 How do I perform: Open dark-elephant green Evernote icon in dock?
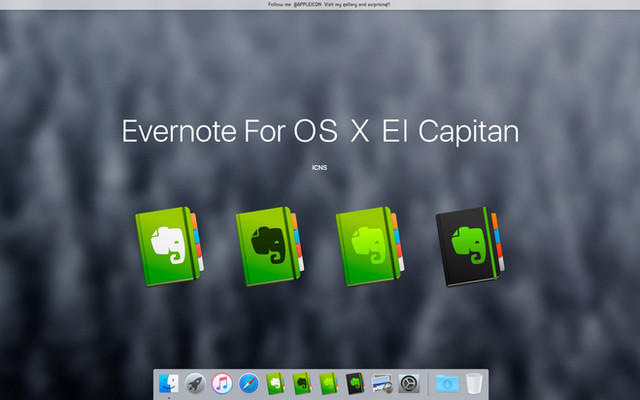pos(302,383)
